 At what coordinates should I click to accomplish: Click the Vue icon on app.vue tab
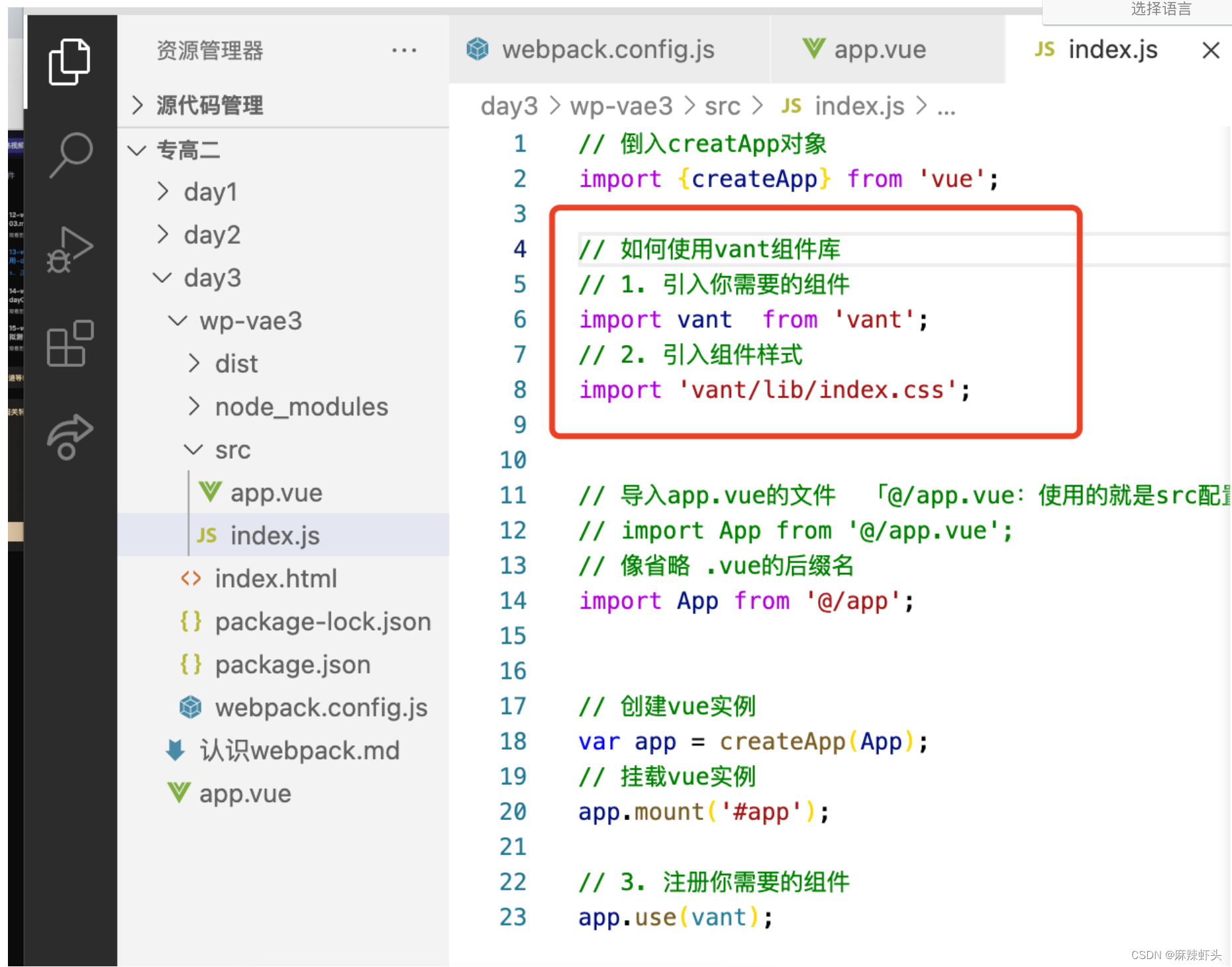pyautogui.click(x=813, y=48)
